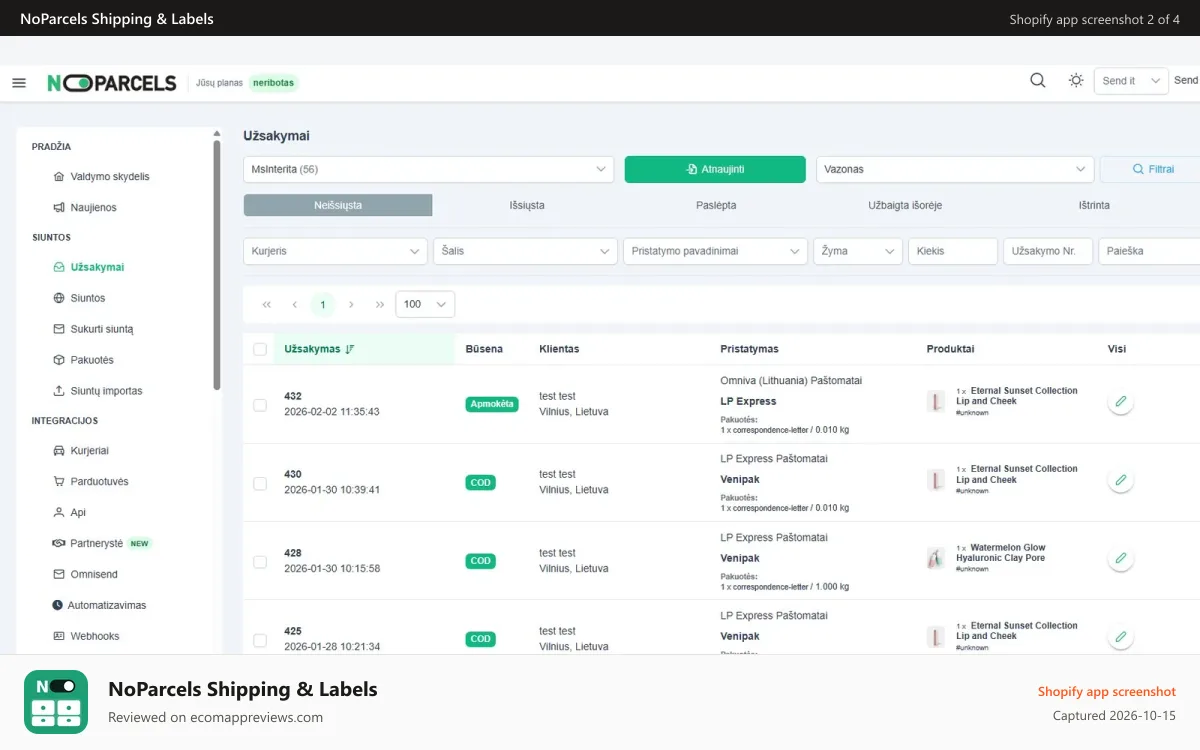Edit order 430 with pencil icon
Screen dimensions: 1200x750
coord(1121,481)
